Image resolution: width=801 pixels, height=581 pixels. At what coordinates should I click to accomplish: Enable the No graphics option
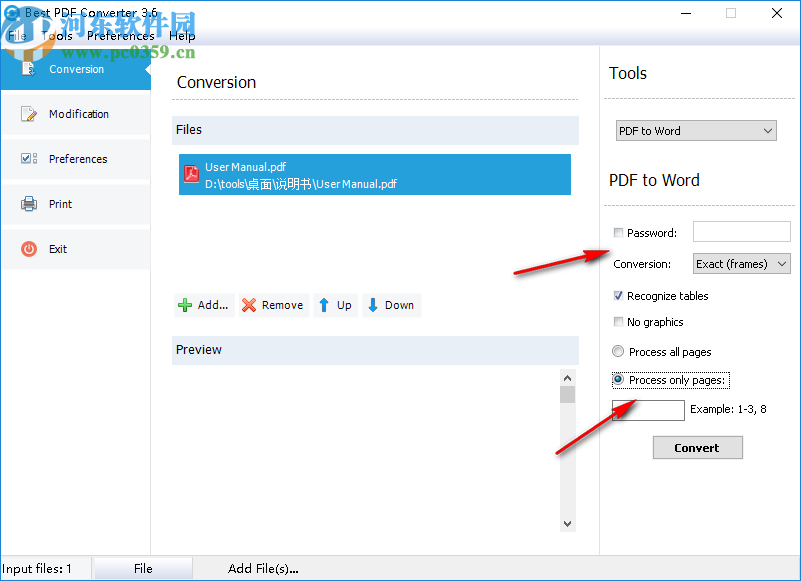(x=617, y=322)
